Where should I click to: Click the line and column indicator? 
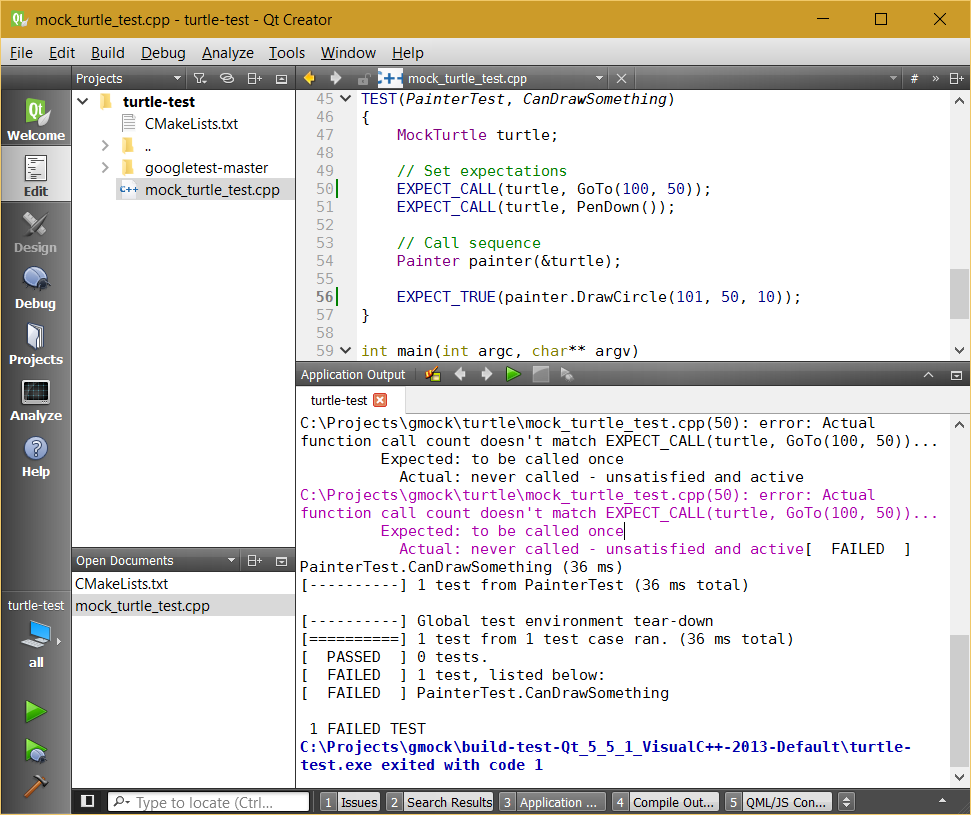(914, 79)
